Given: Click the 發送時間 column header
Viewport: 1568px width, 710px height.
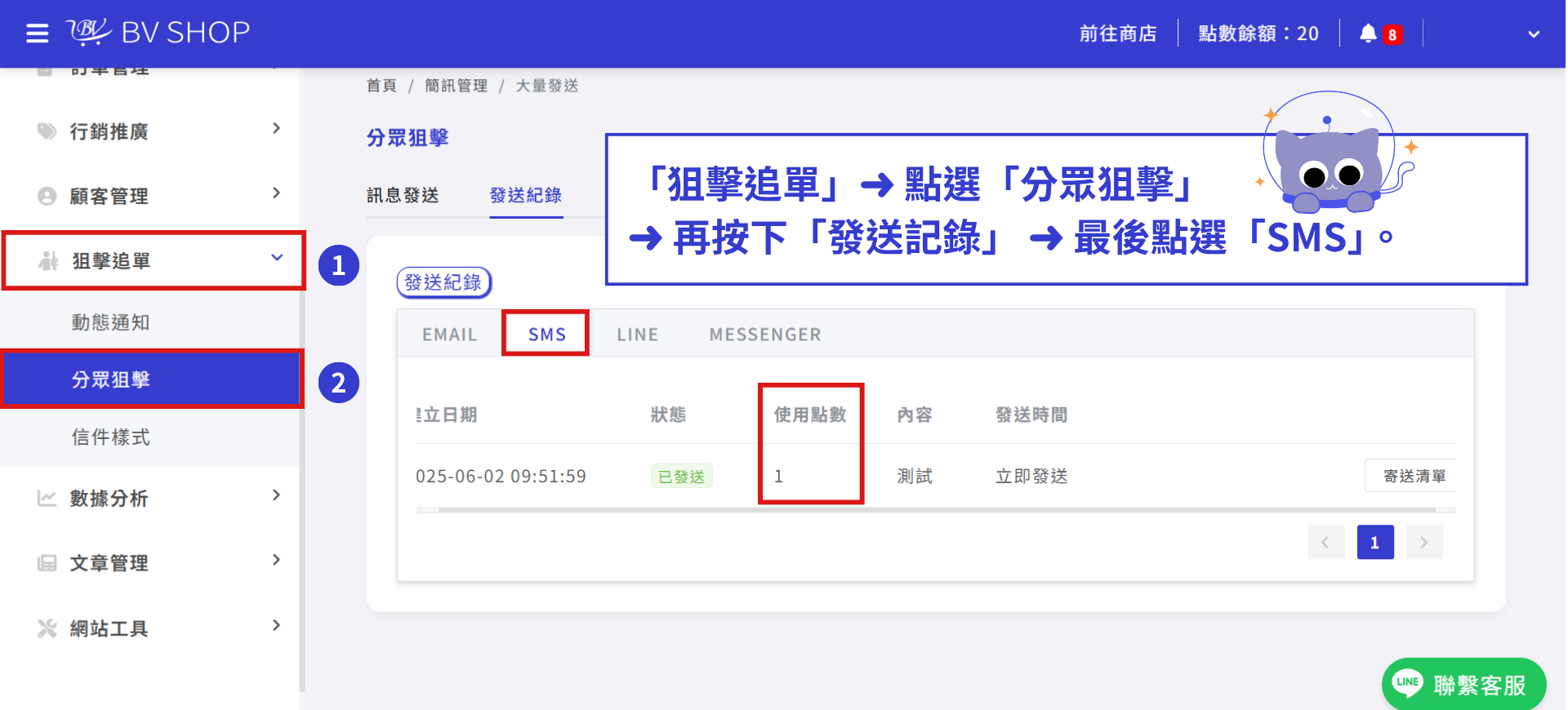Looking at the screenshot, I should (x=1031, y=415).
